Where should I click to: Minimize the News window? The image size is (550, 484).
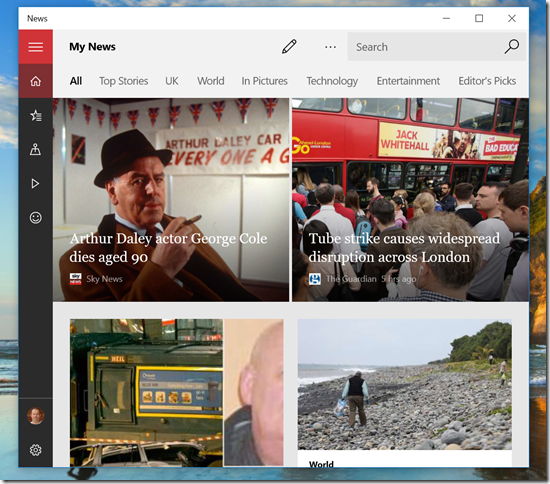coord(446,18)
